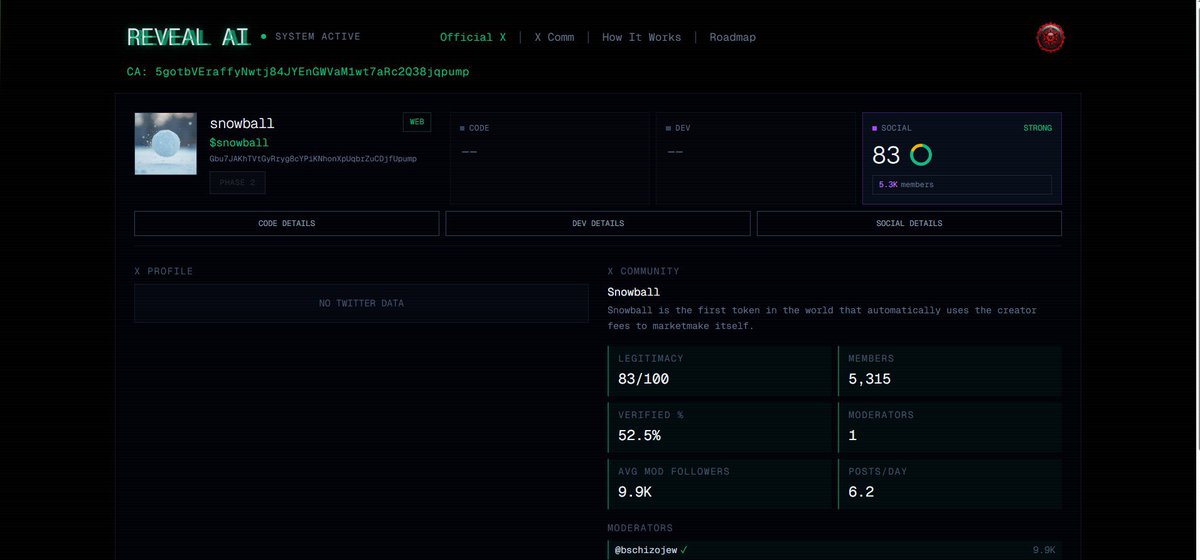This screenshot has height=560, width=1200.
Task: Click the POSTS/DAY 6.2 value
Action: tap(861, 491)
